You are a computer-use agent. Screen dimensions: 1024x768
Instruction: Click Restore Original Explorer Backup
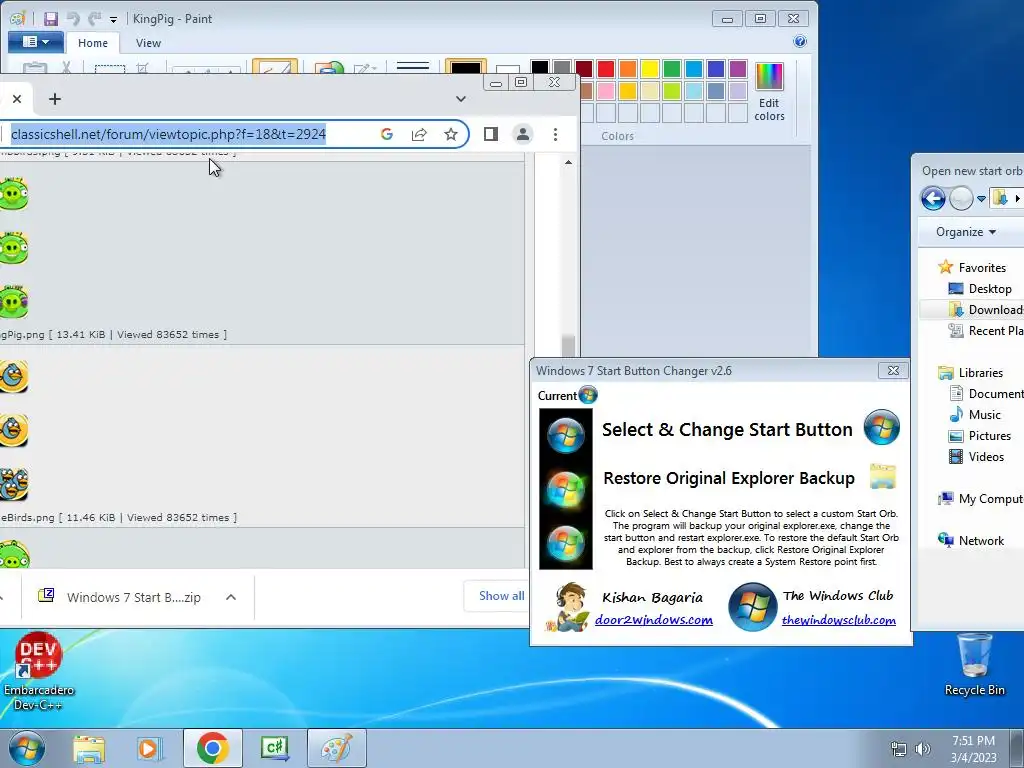pyautogui.click(x=729, y=478)
